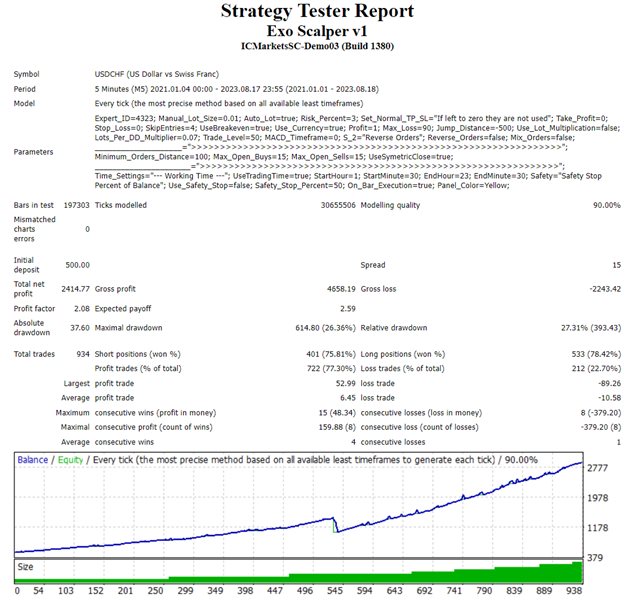This screenshot has height=600, width=638.
Task: Select largest profit trade value 52.99
Action: pos(346,384)
